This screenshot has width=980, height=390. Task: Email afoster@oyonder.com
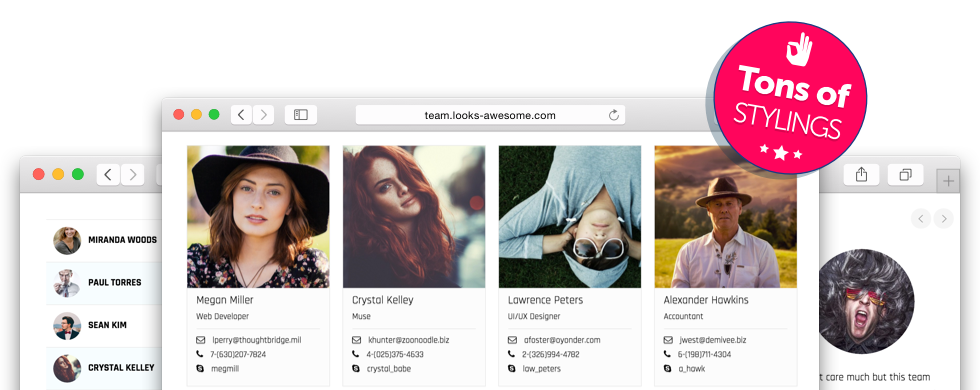(562, 340)
